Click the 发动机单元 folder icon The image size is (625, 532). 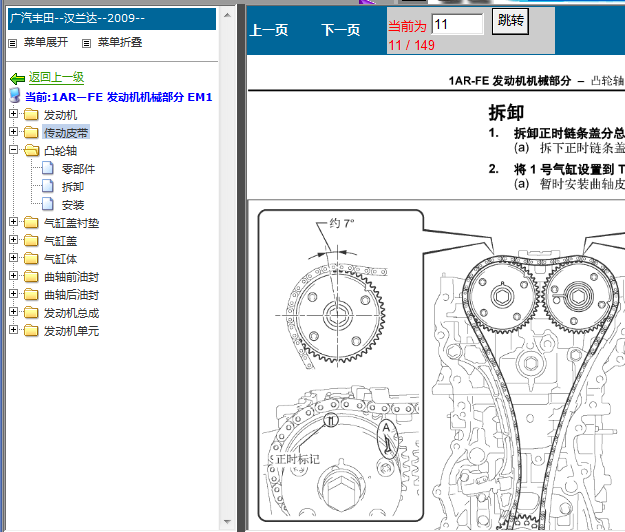point(31,331)
